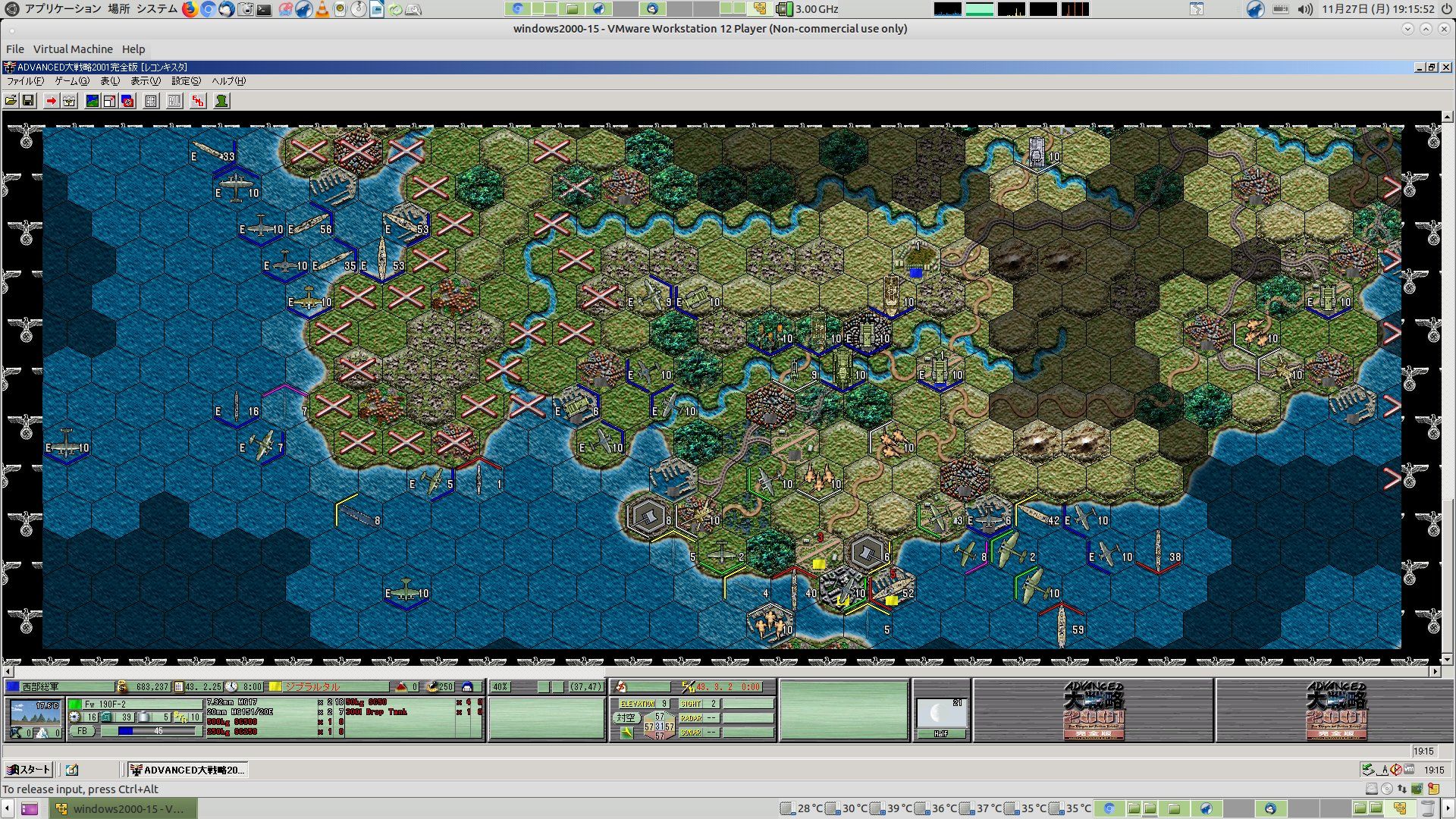Click the ジブラルタル location name
1456x819 pixels.
pos(312,687)
